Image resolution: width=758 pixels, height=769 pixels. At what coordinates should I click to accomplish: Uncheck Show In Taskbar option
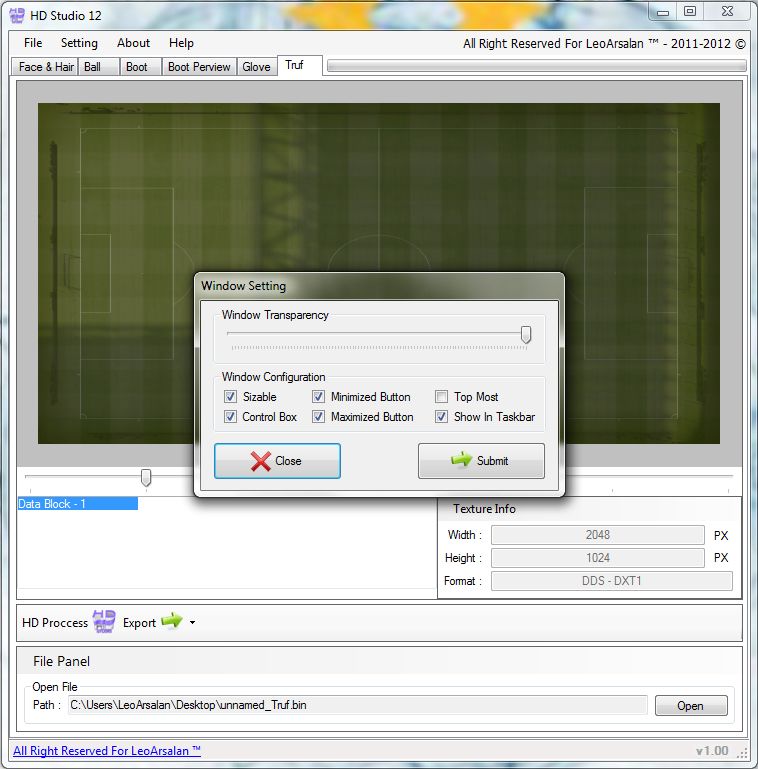click(x=442, y=417)
